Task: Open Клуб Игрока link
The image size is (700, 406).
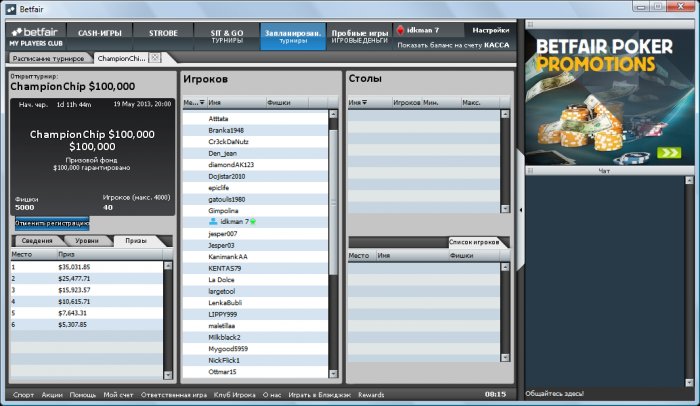Action: (x=234, y=394)
